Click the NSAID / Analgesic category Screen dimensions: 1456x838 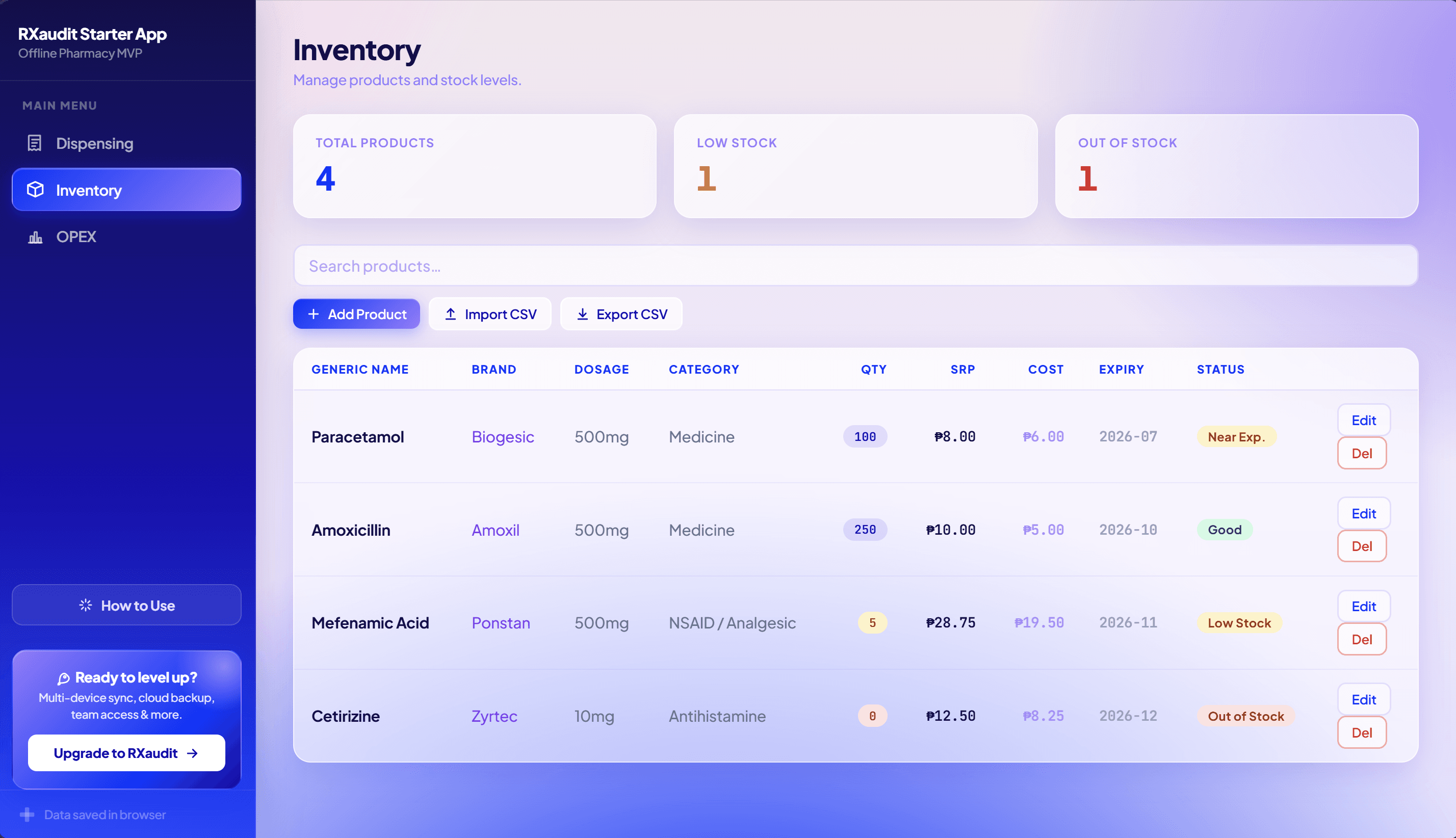click(732, 623)
